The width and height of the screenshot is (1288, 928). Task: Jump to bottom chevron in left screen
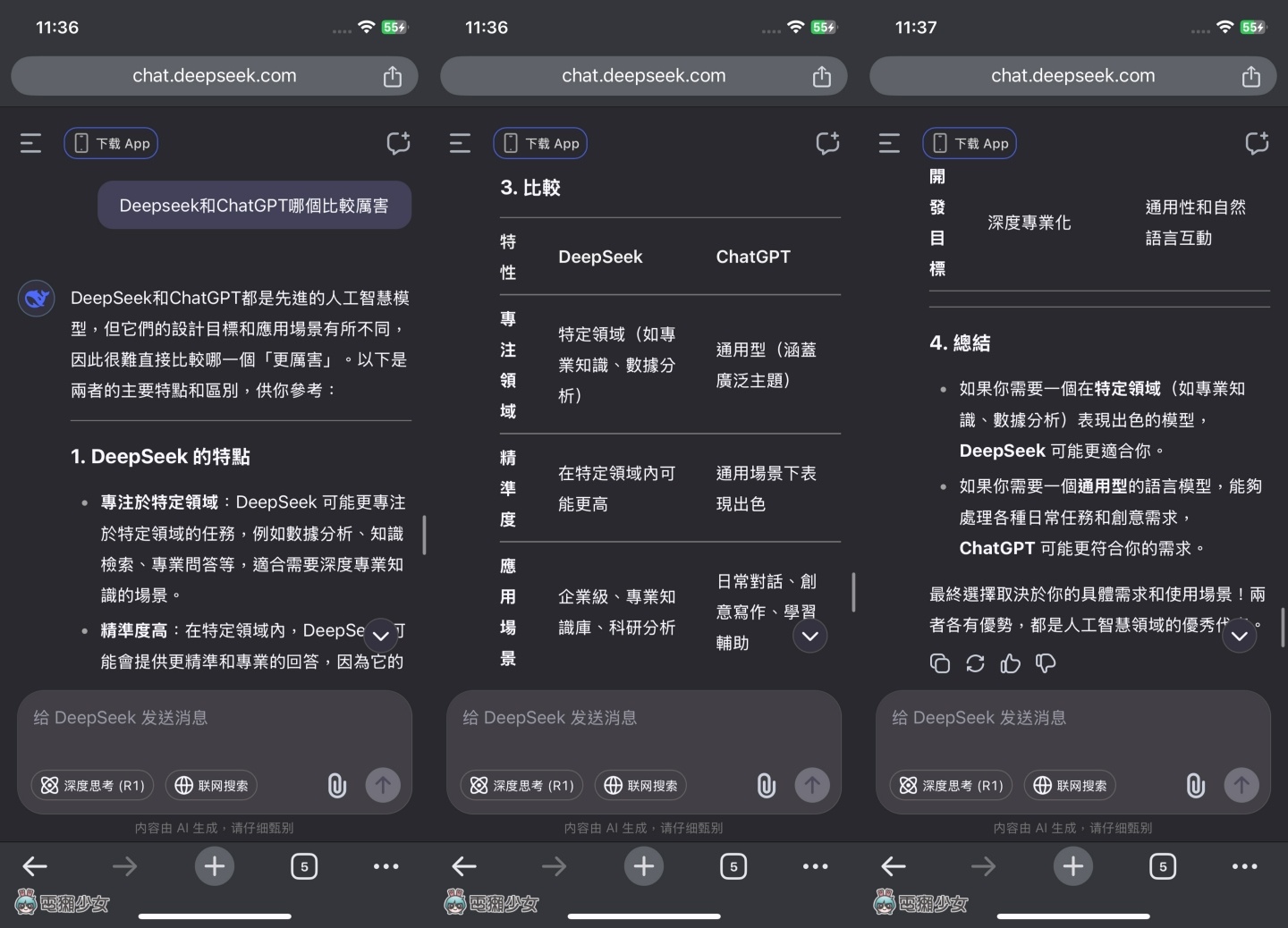(x=381, y=636)
